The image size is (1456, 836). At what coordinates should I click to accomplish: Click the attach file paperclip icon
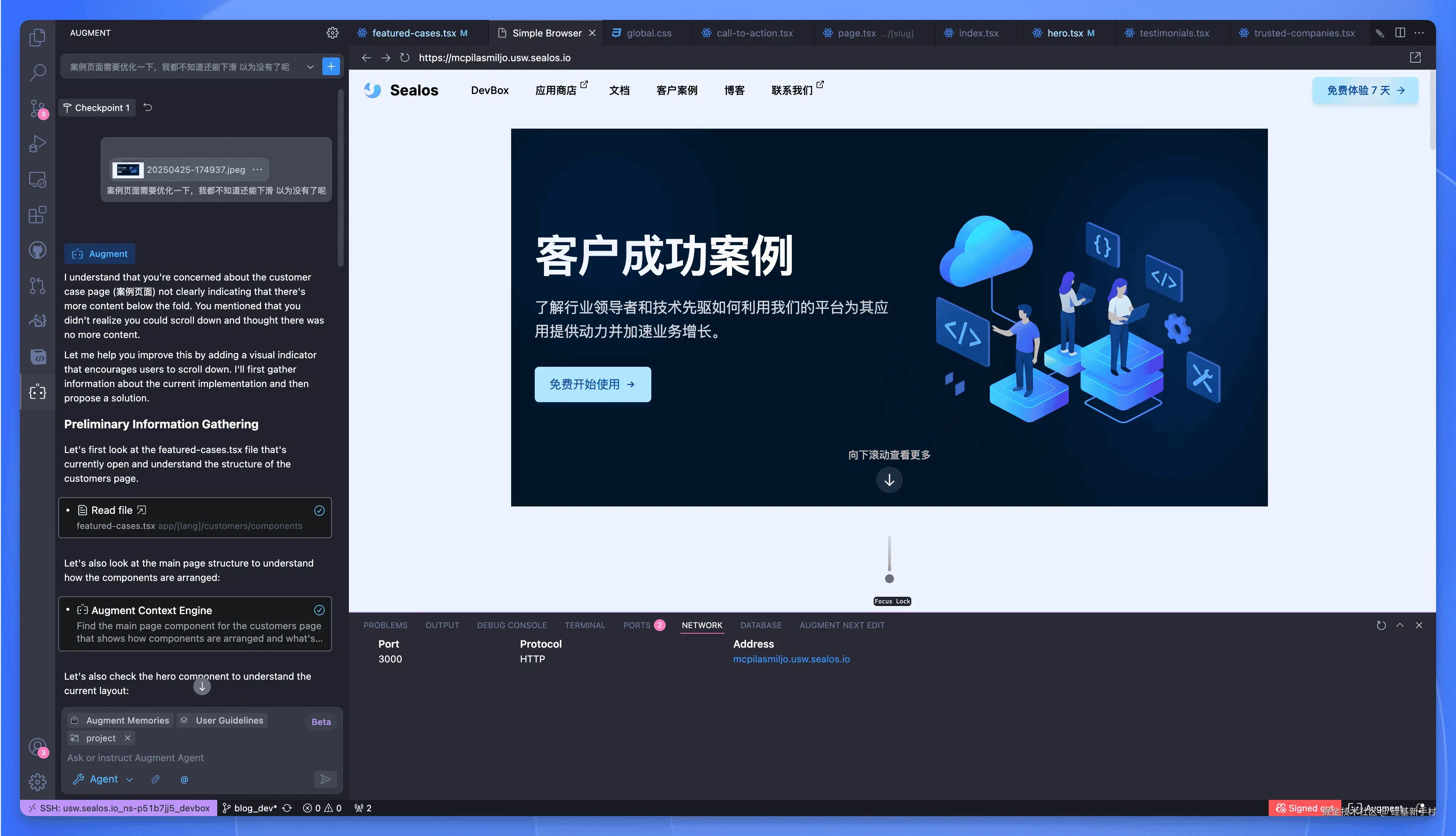point(155,779)
